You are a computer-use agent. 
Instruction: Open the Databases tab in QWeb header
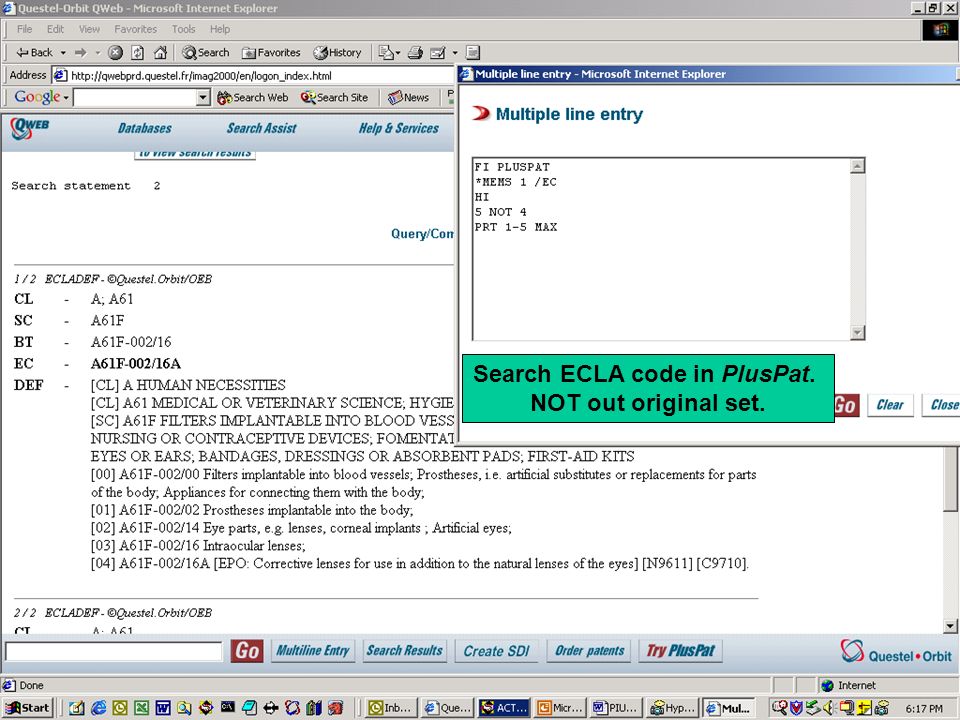pyautogui.click(x=144, y=128)
